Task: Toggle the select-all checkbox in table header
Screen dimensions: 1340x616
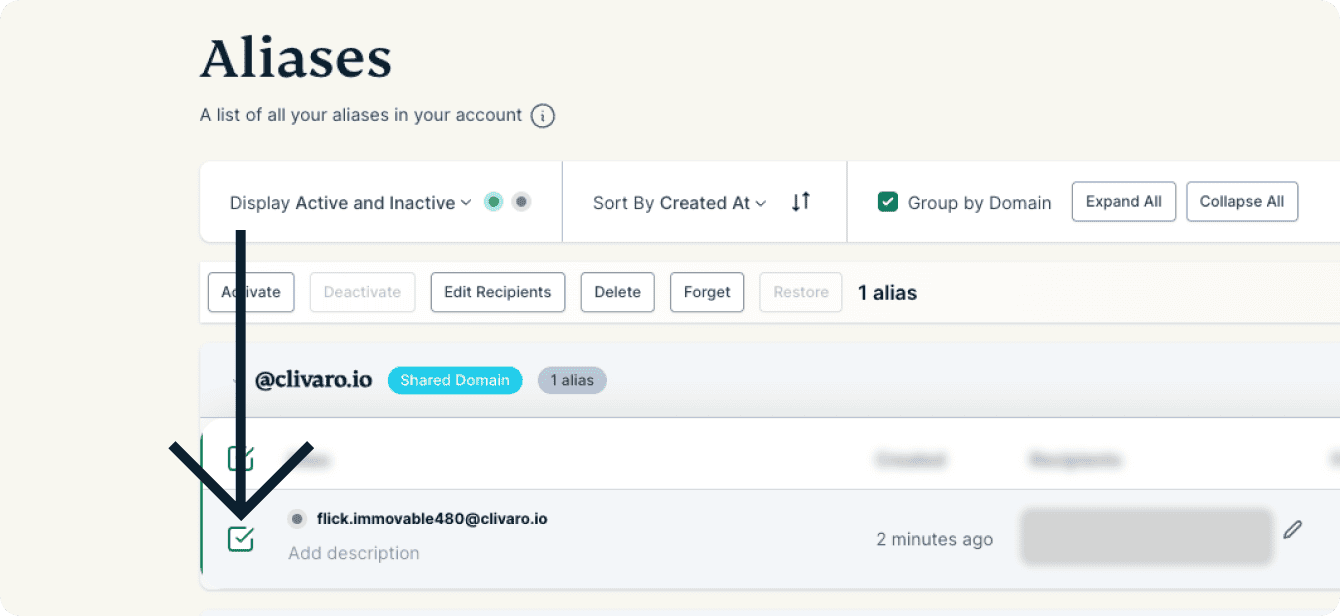Action: pos(240,459)
